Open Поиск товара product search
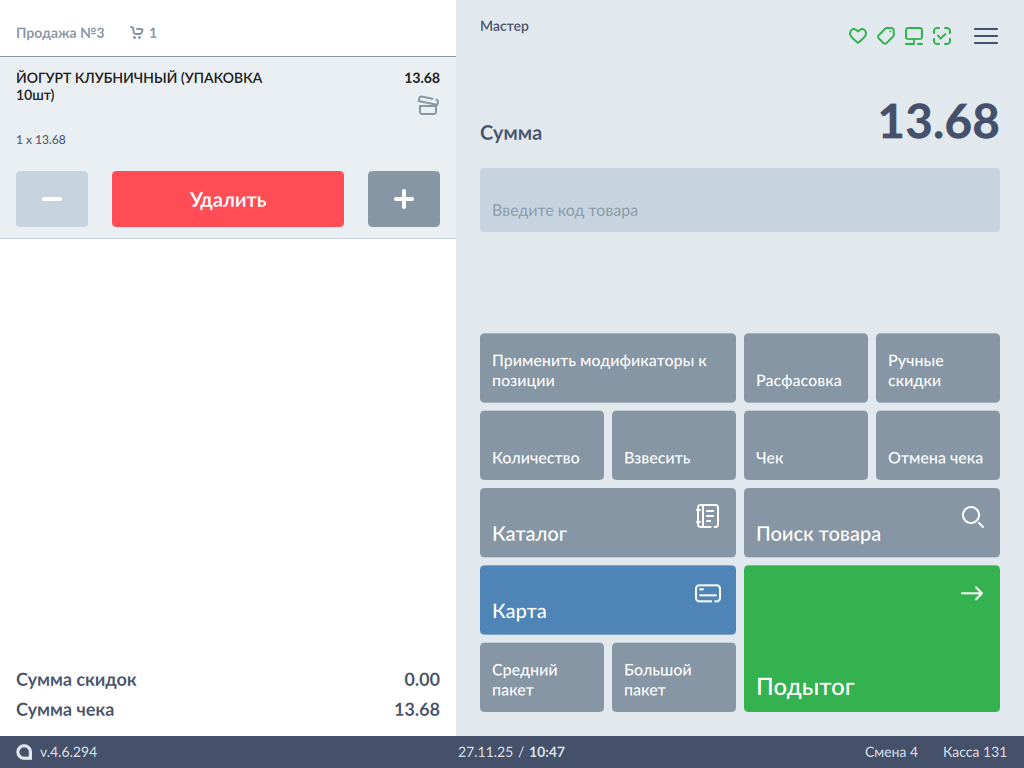 pyautogui.click(x=872, y=522)
